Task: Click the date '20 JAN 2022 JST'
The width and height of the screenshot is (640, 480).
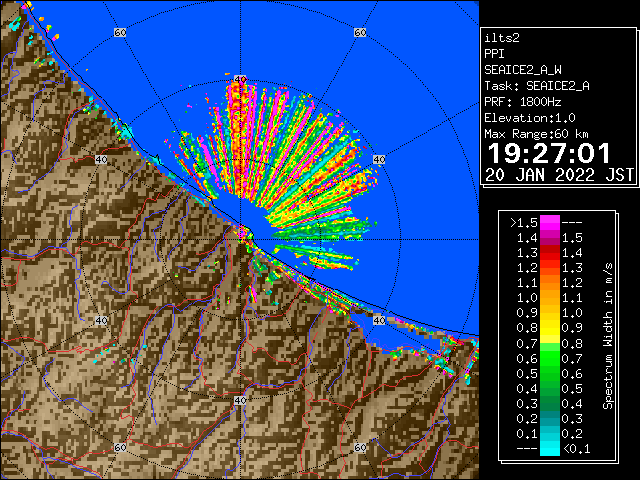Action: point(559,175)
